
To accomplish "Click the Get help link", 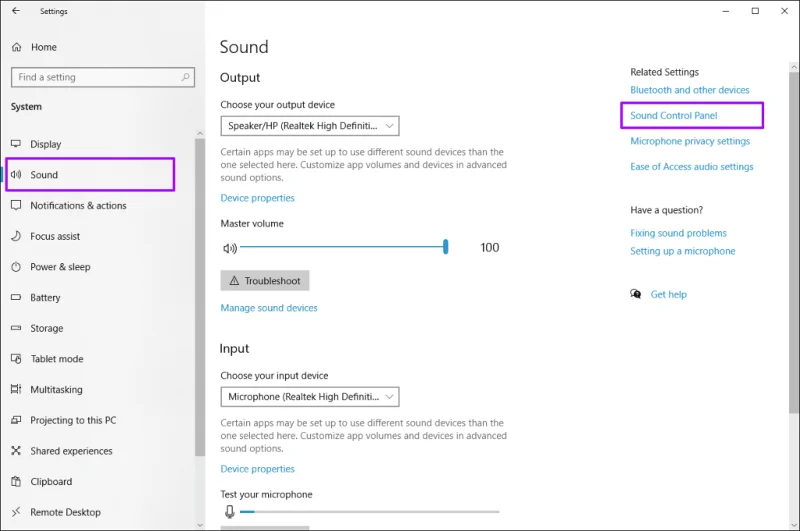I will click(x=668, y=294).
